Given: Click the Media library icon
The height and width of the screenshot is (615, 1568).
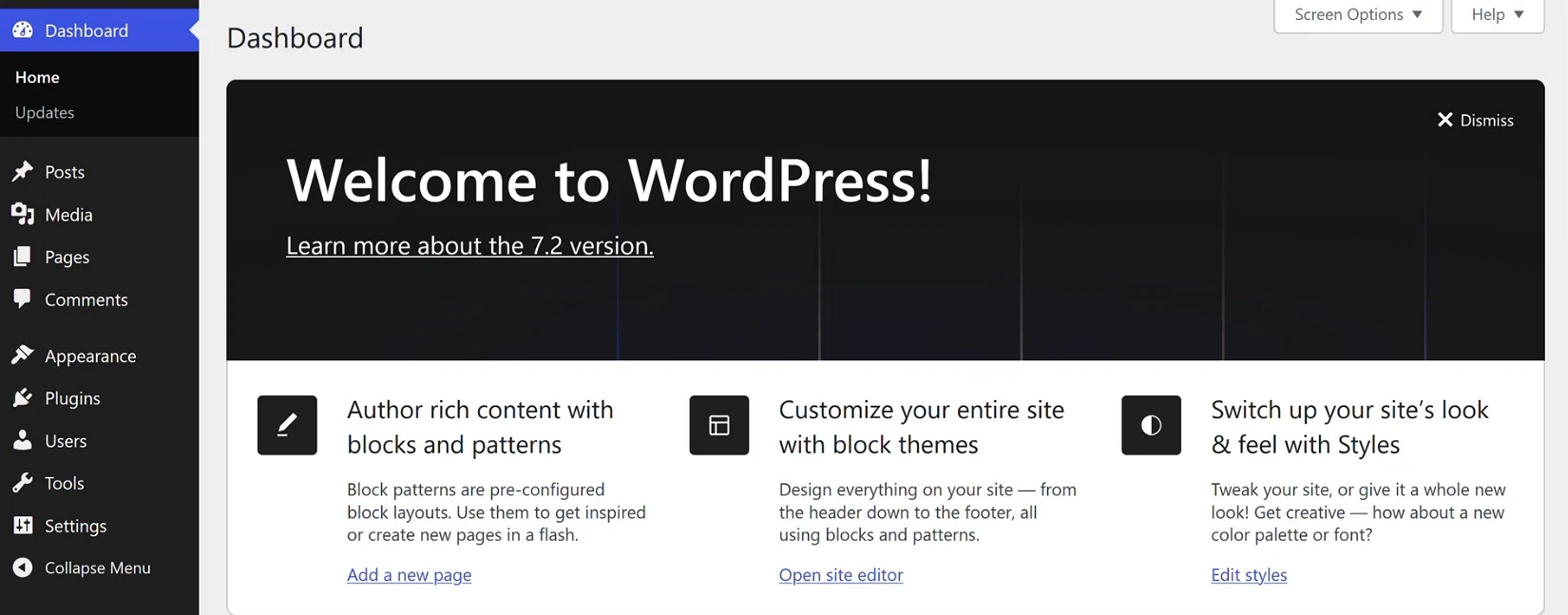Looking at the screenshot, I should 23,214.
